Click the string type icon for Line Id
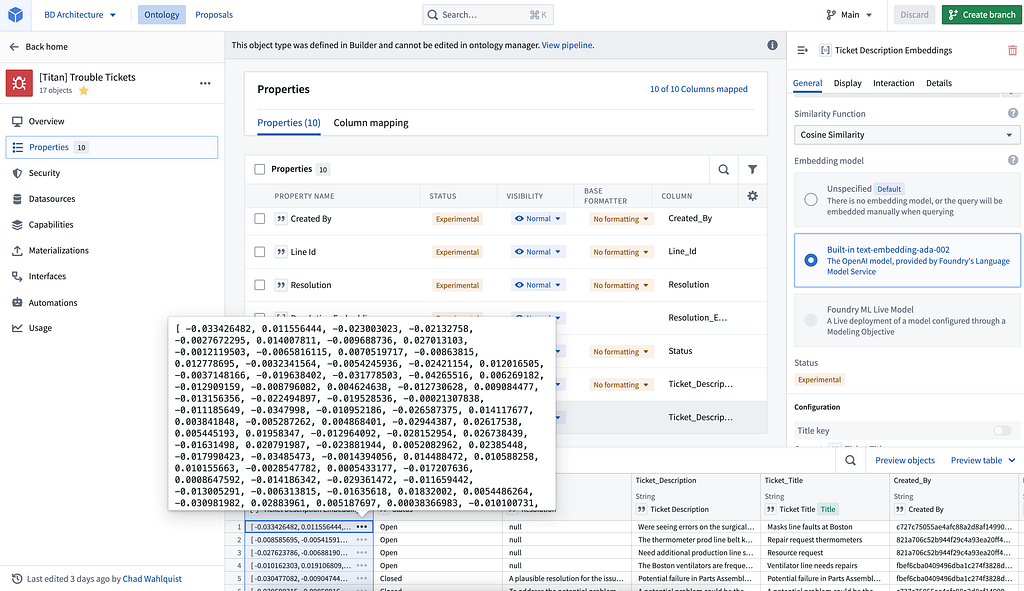Image resolution: width=1024 pixels, height=591 pixels. pos(281,252)
